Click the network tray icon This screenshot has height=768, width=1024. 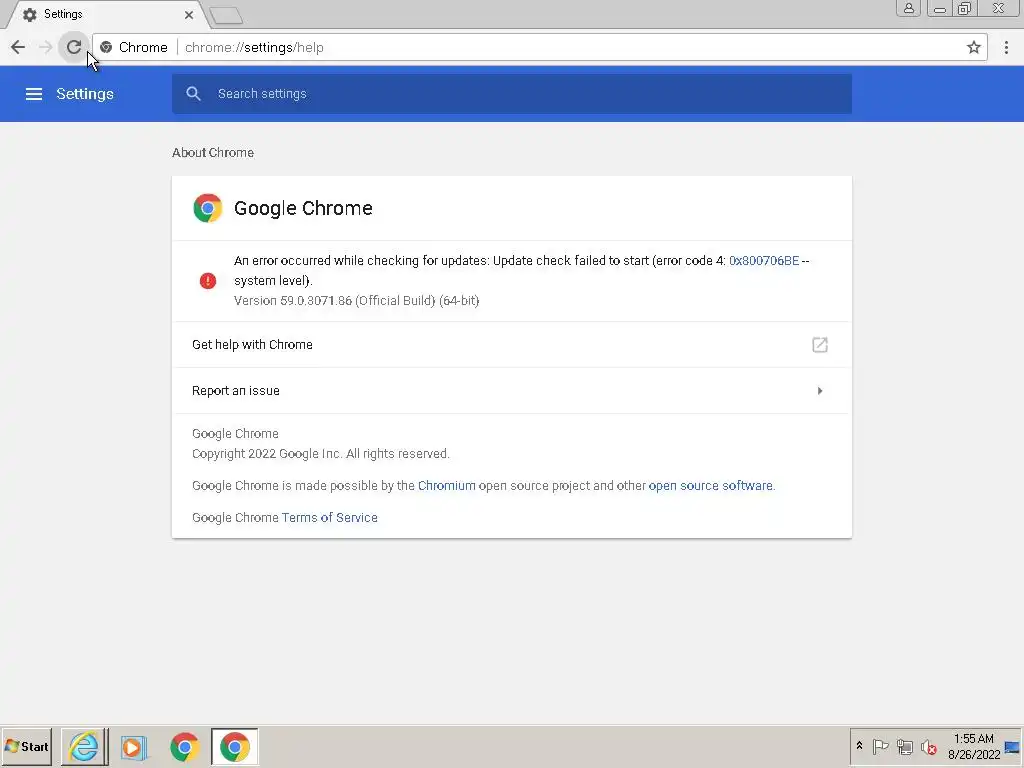pos(904,746)
